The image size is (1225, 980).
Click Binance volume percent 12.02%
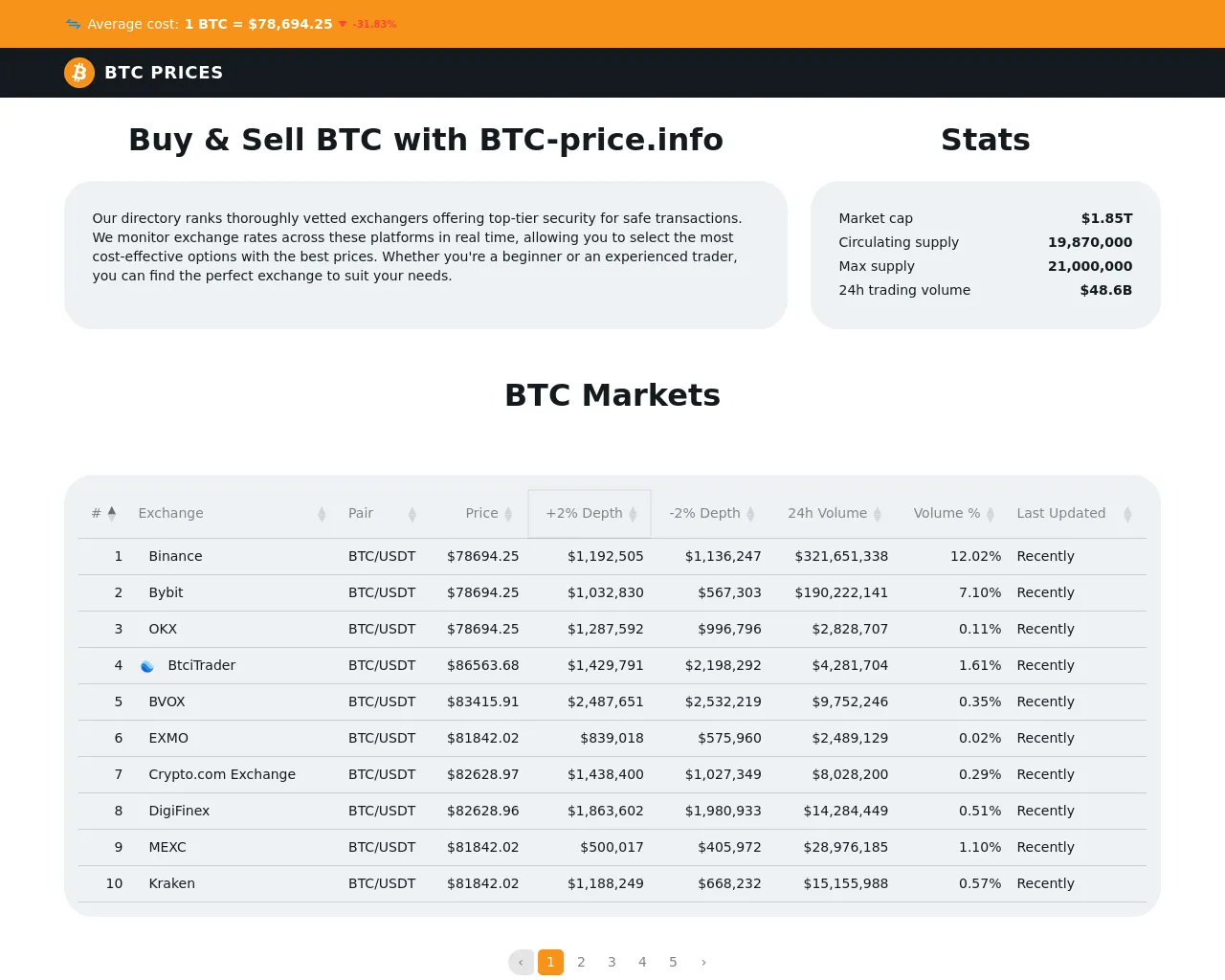pos(975,556)
